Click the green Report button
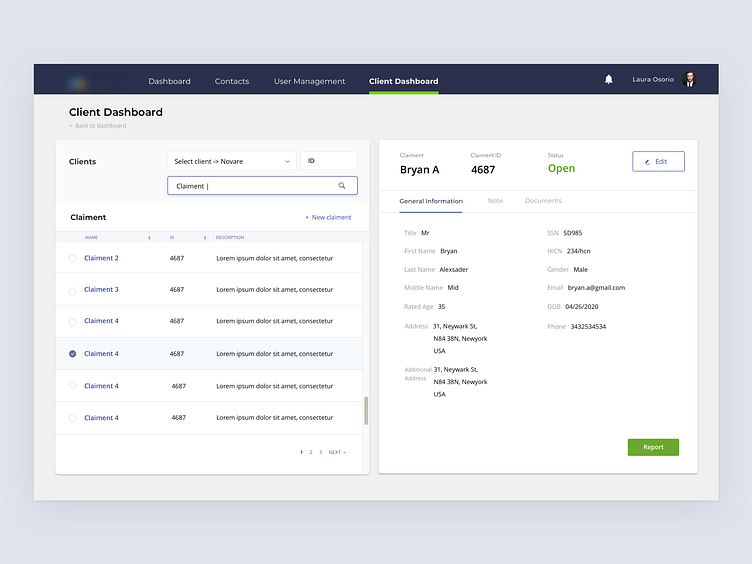 [653, 447]
